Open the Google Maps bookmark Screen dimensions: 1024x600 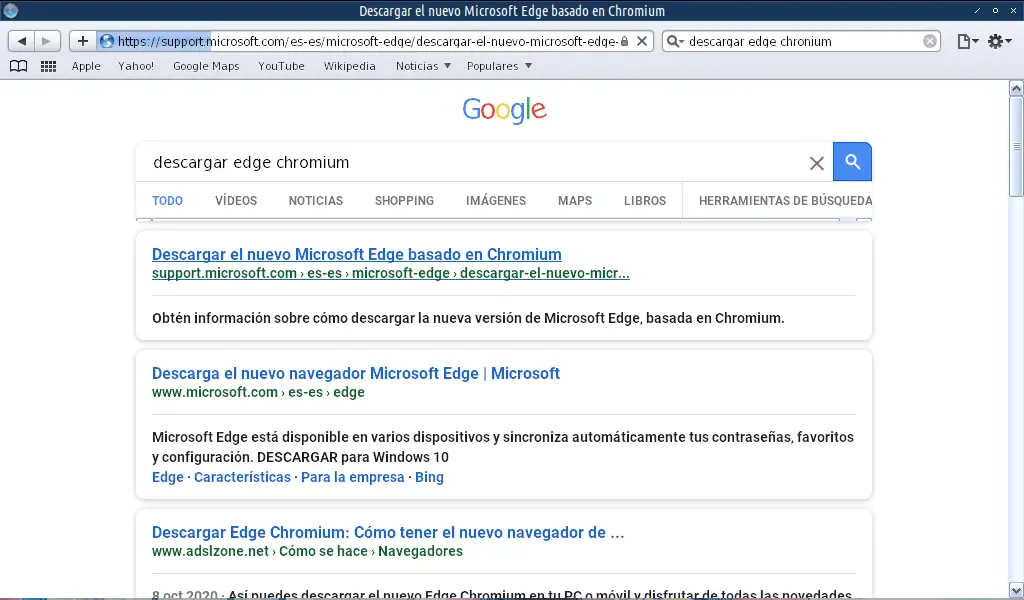coord(206,66)
